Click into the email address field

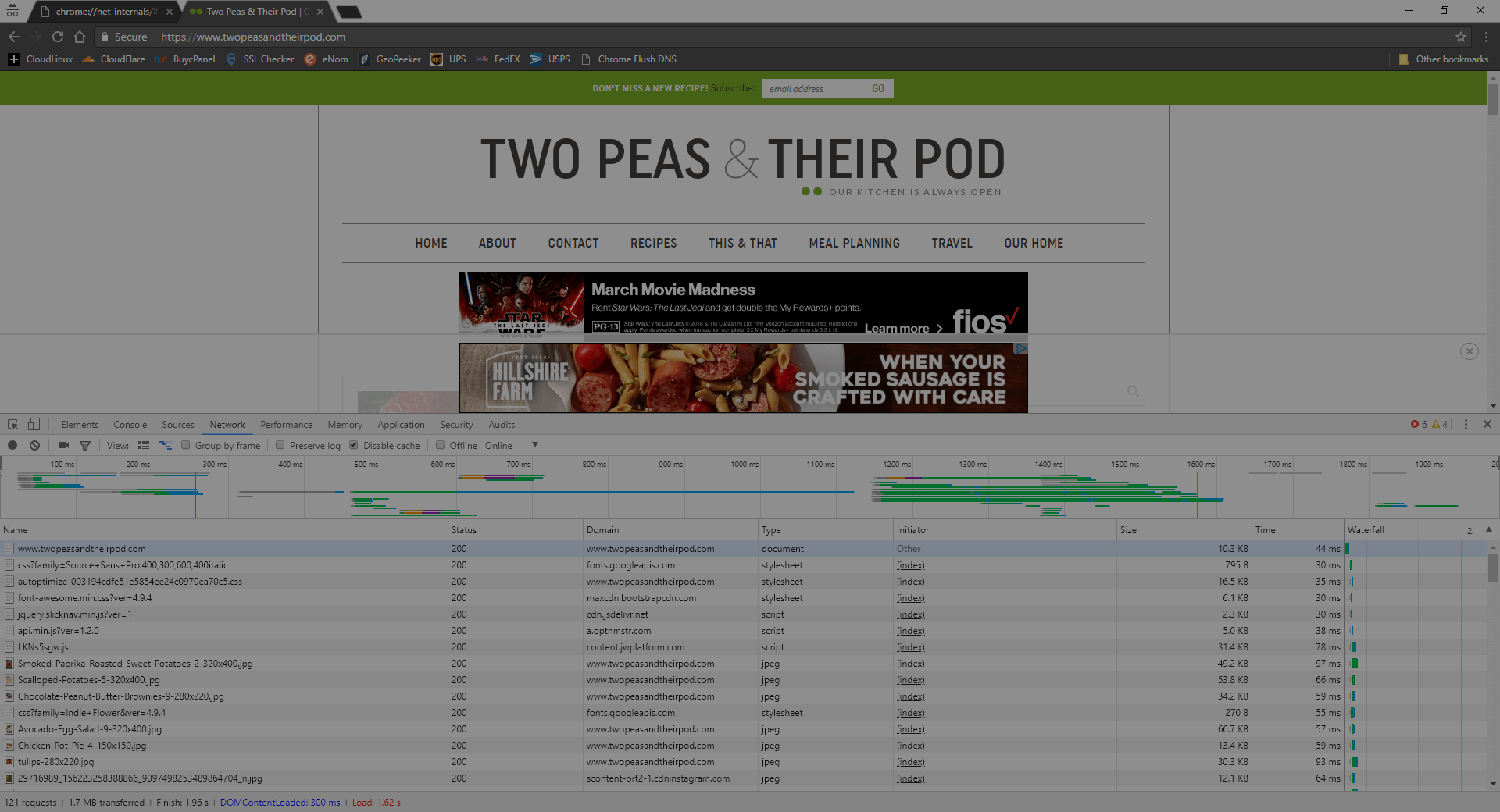click(x=813, y=88)
